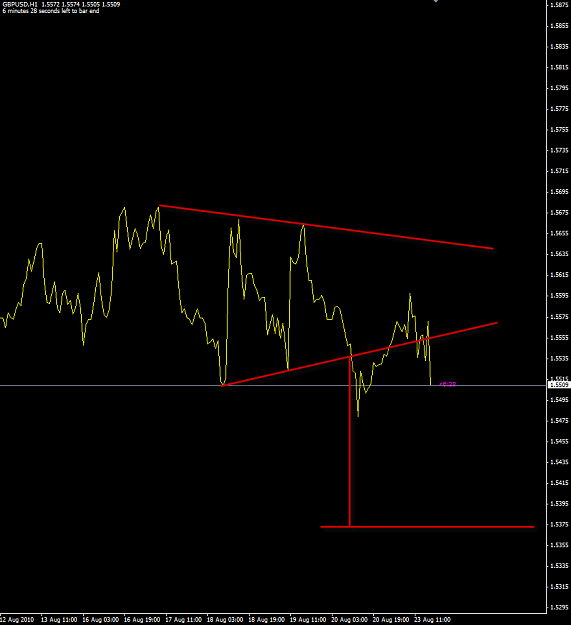This screenshot has height=625, width=571.
Task: Click the 1.5655 price on the axis
Action: [559, 233]
